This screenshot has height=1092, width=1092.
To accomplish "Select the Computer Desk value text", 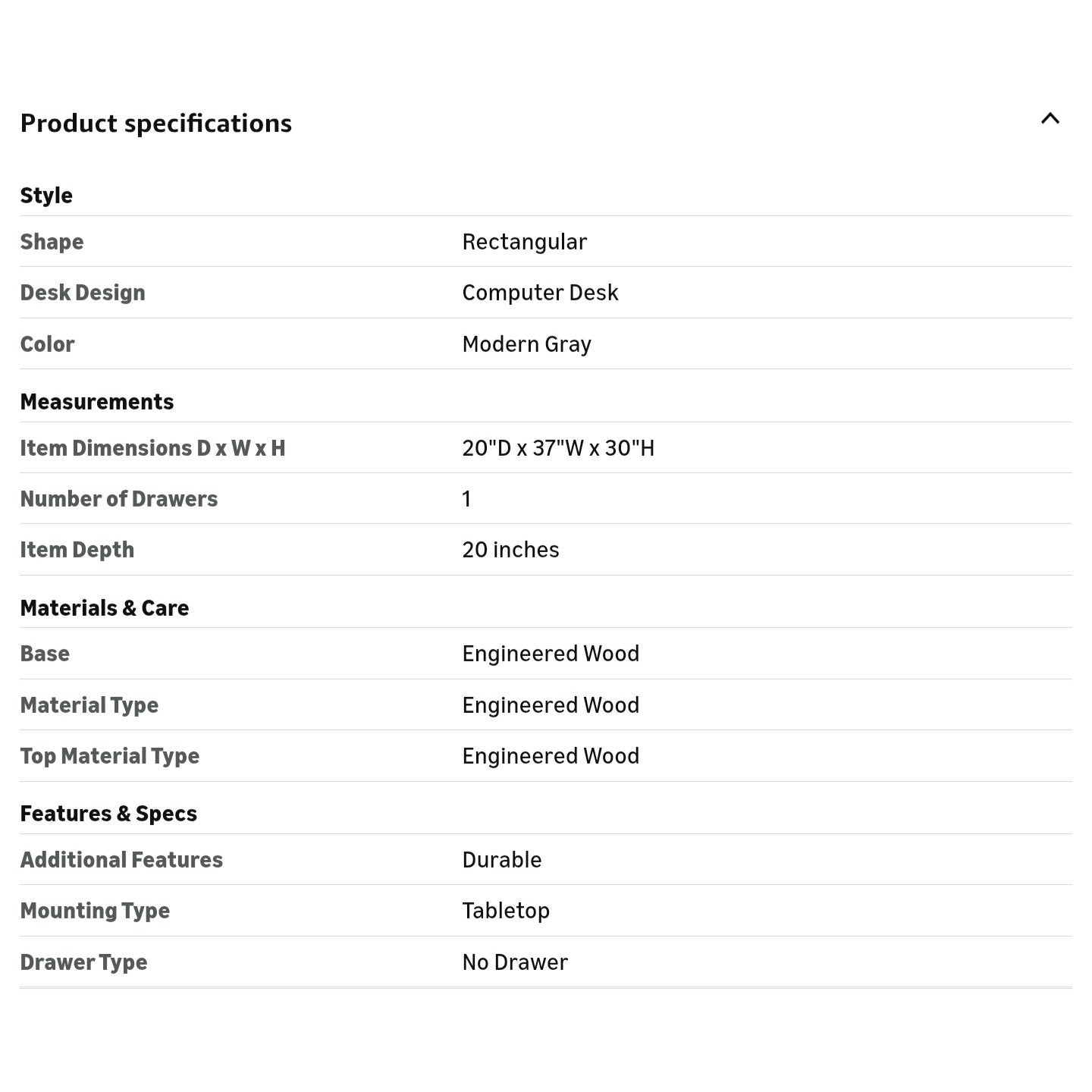I will 540,293.
